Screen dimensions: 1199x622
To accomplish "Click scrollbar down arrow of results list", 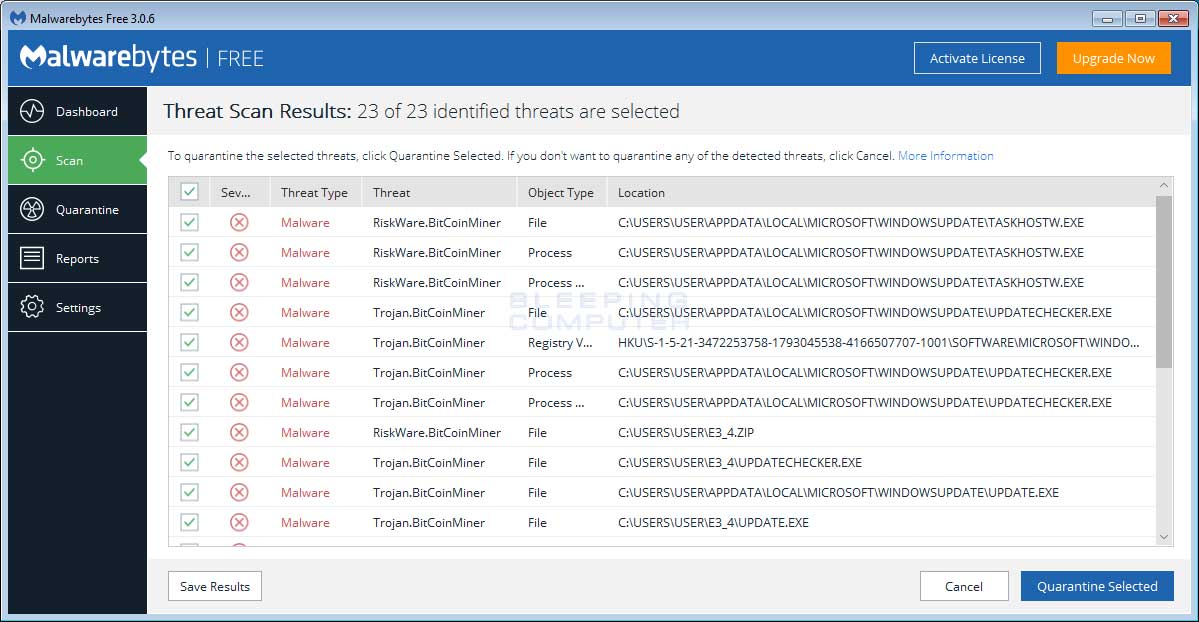I will (1164, 537).
